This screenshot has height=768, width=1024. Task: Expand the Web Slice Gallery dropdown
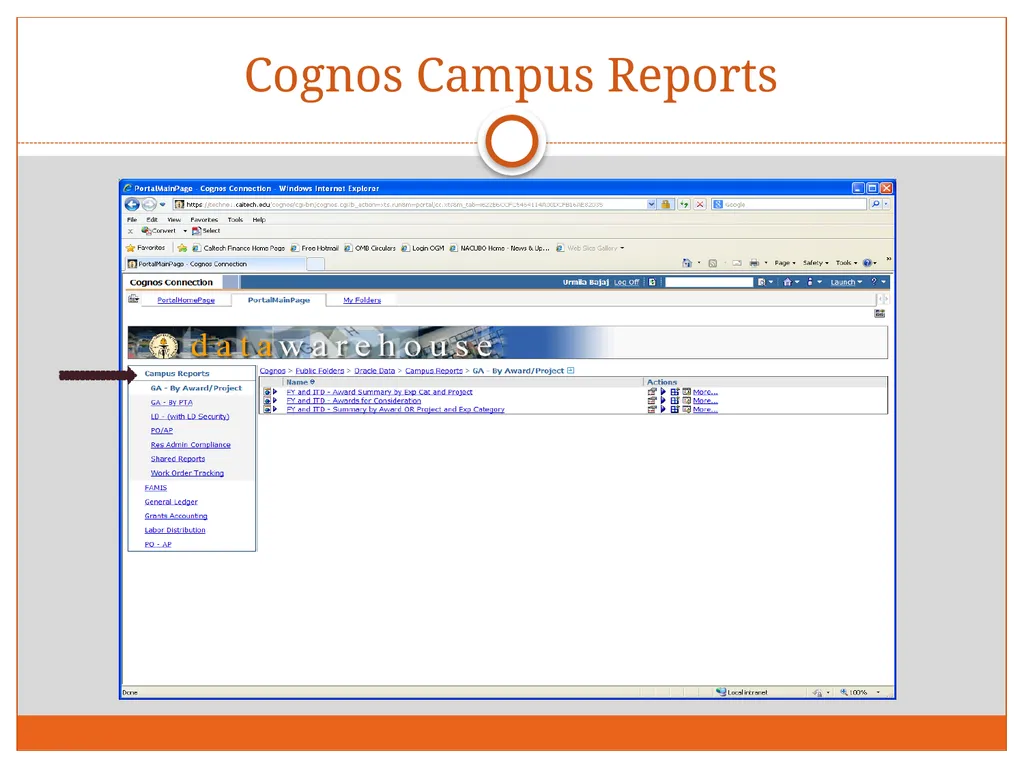pos(622,248)
